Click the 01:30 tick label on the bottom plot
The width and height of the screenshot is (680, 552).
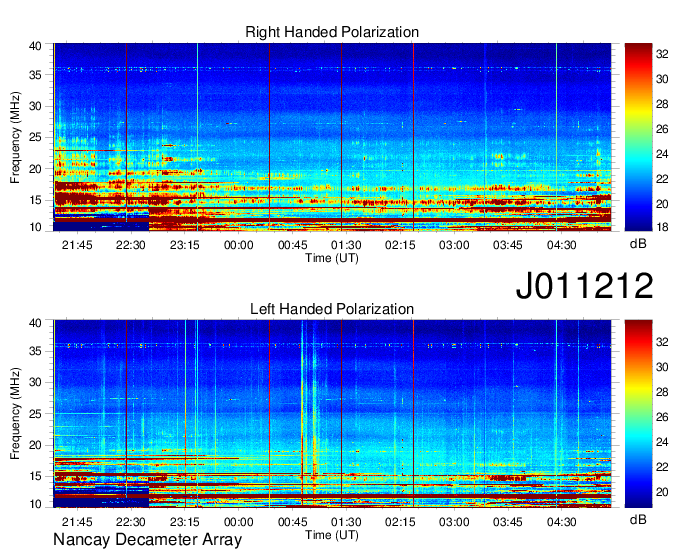346,522
